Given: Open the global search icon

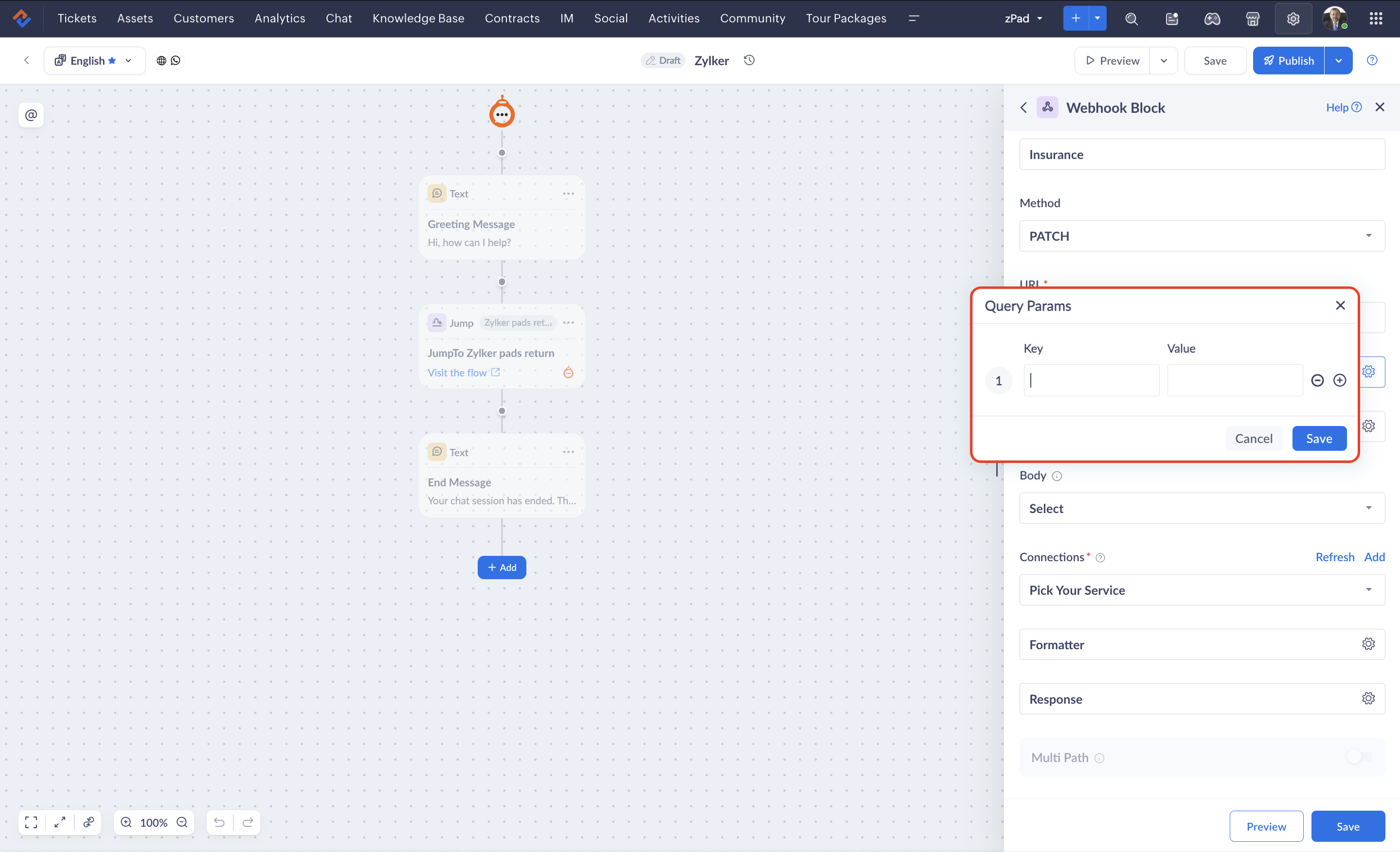Looking at the screenshot, I should point(1131,19).
